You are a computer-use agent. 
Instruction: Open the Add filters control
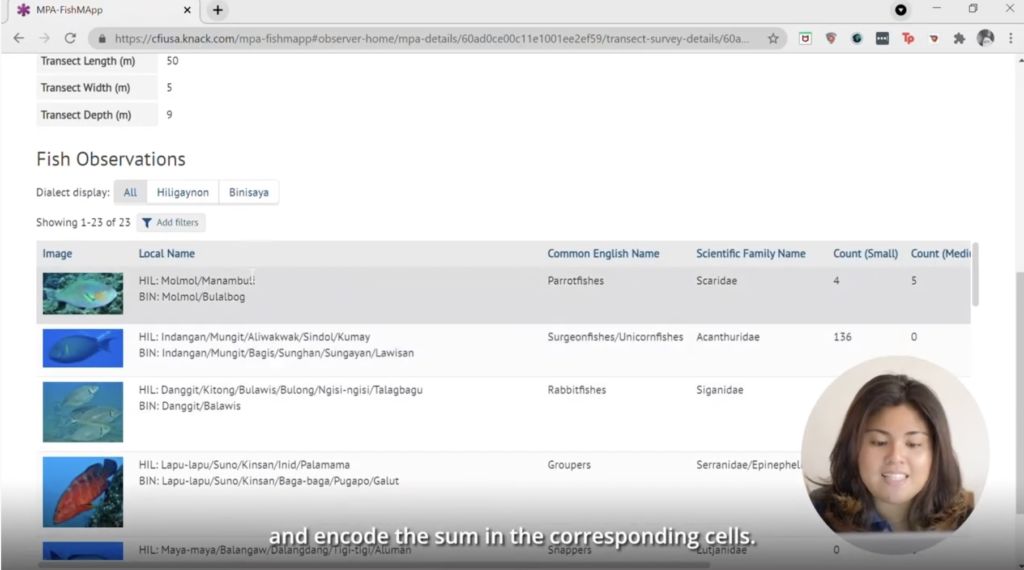170,222
